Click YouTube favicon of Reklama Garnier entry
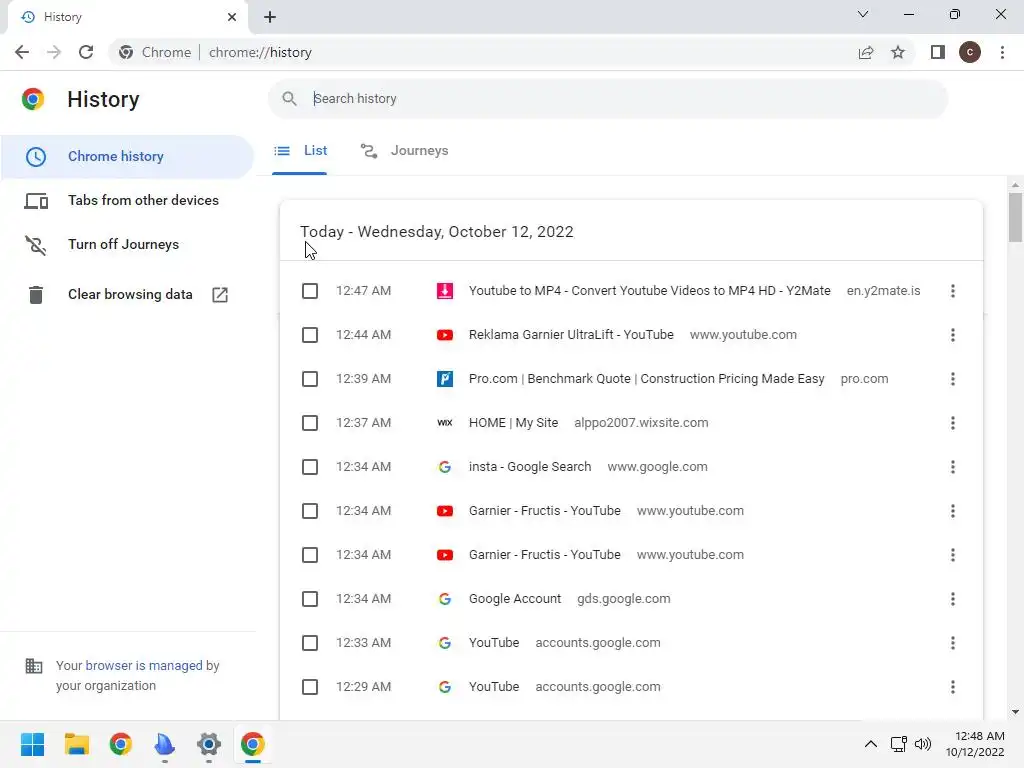The height and width of the screenshot is (768, 1024). 445,335
